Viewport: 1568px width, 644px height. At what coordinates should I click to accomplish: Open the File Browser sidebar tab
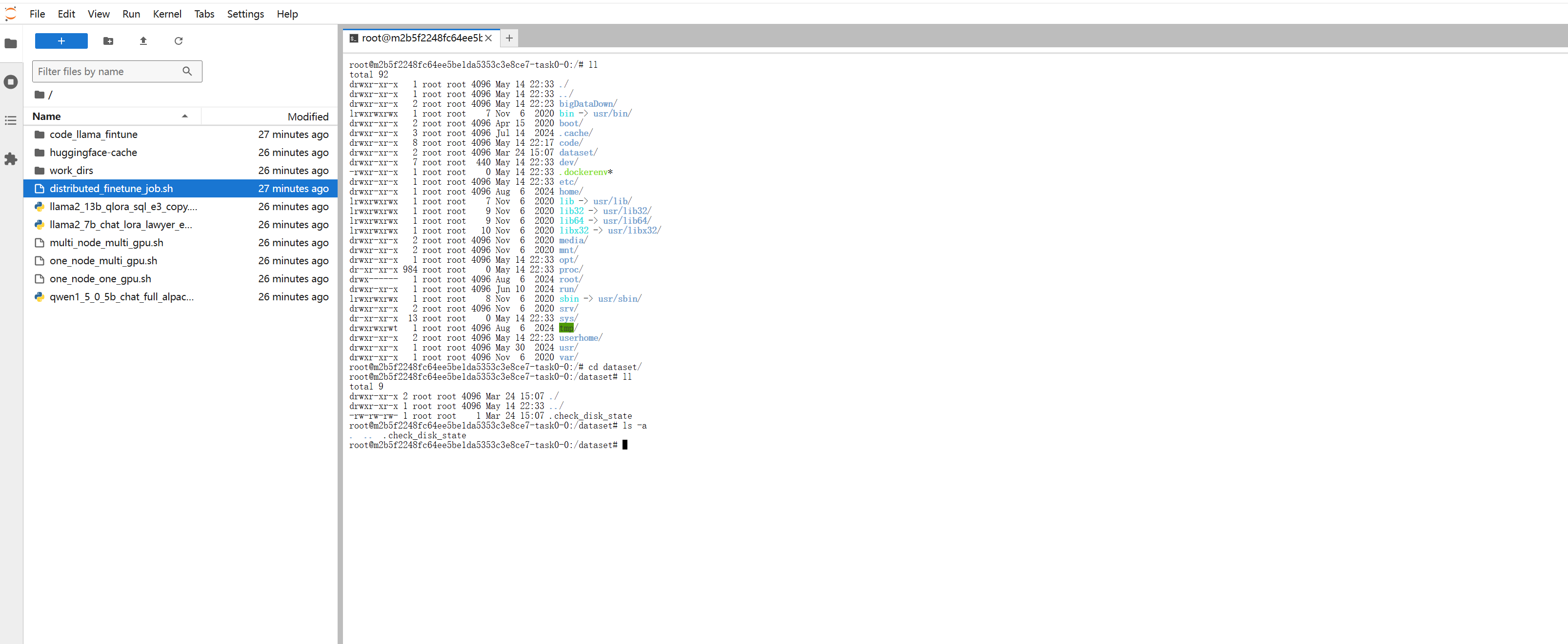tap(11, 43)
